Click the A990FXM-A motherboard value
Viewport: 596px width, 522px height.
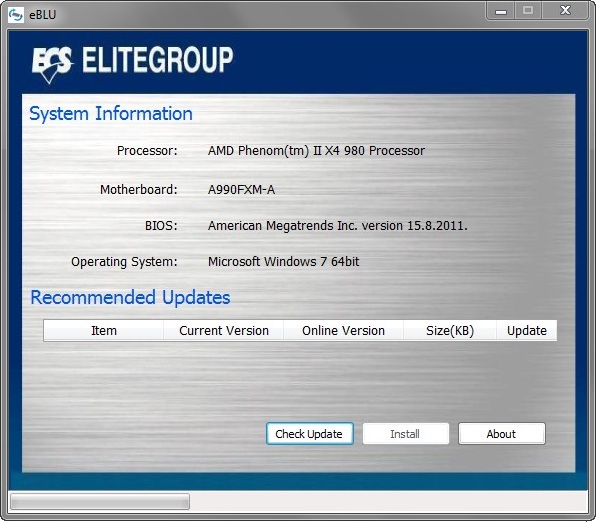[241, 189]
